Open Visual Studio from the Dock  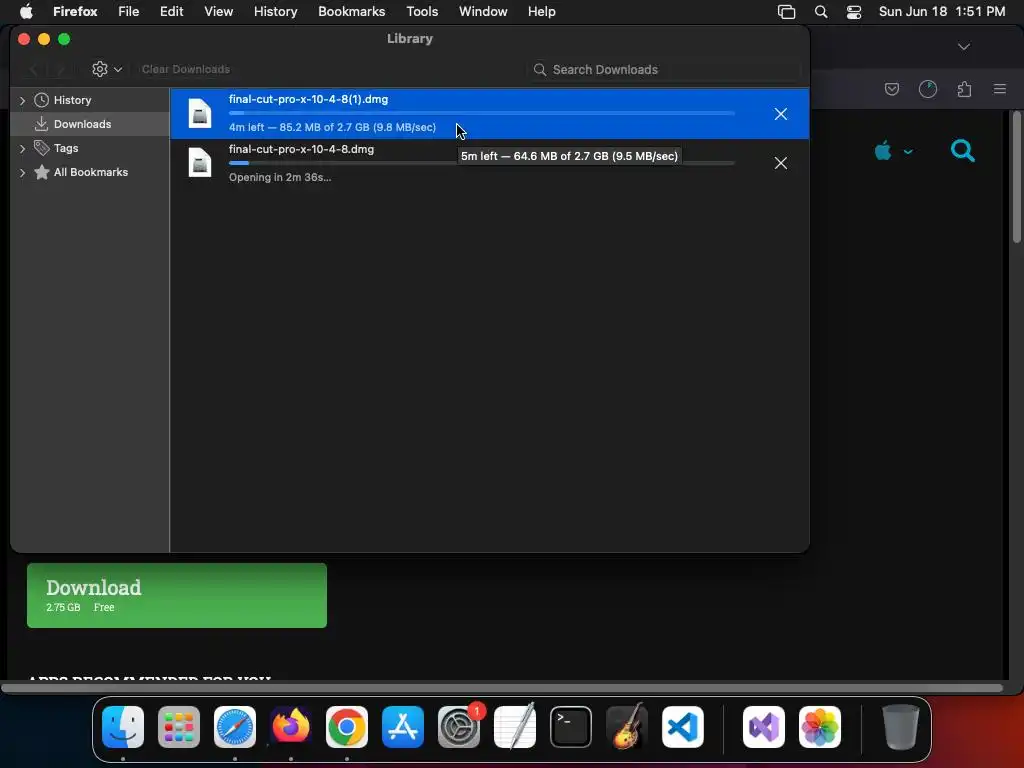pyautogui.click(x=763, y=727)
